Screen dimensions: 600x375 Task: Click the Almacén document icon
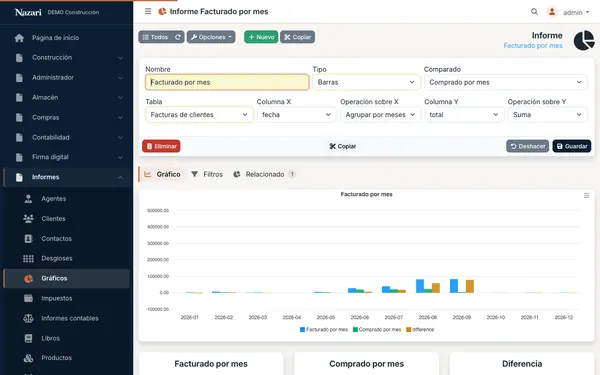point(19,98)
